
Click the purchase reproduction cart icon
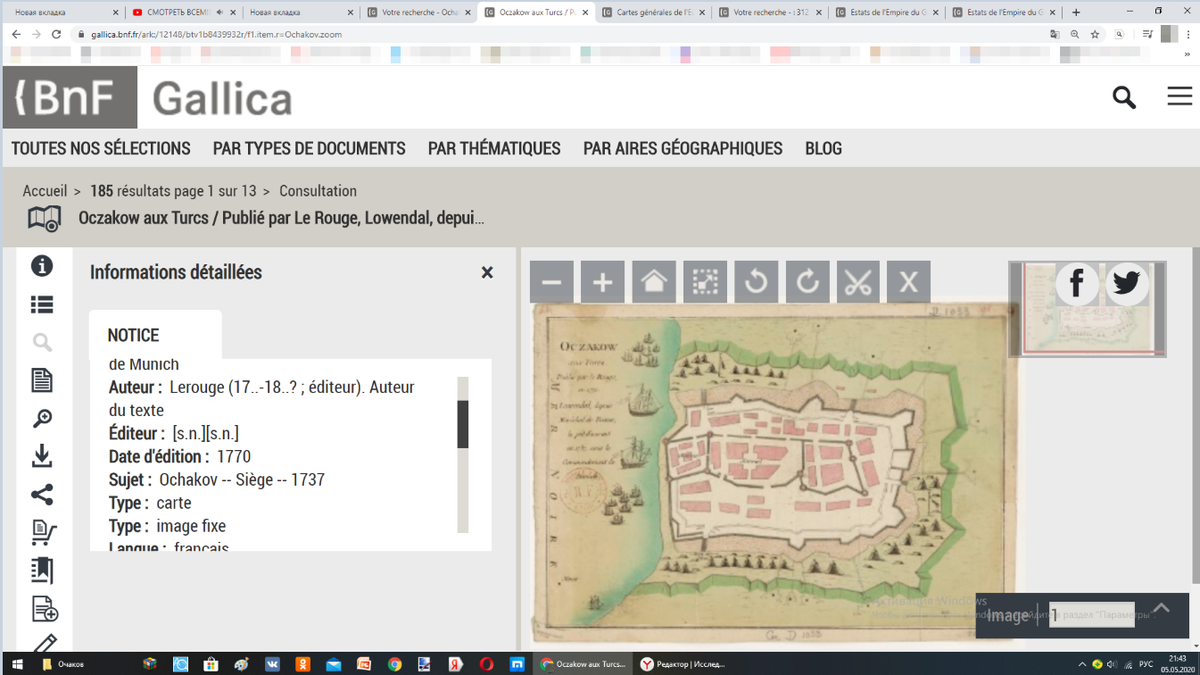(43, 532)
